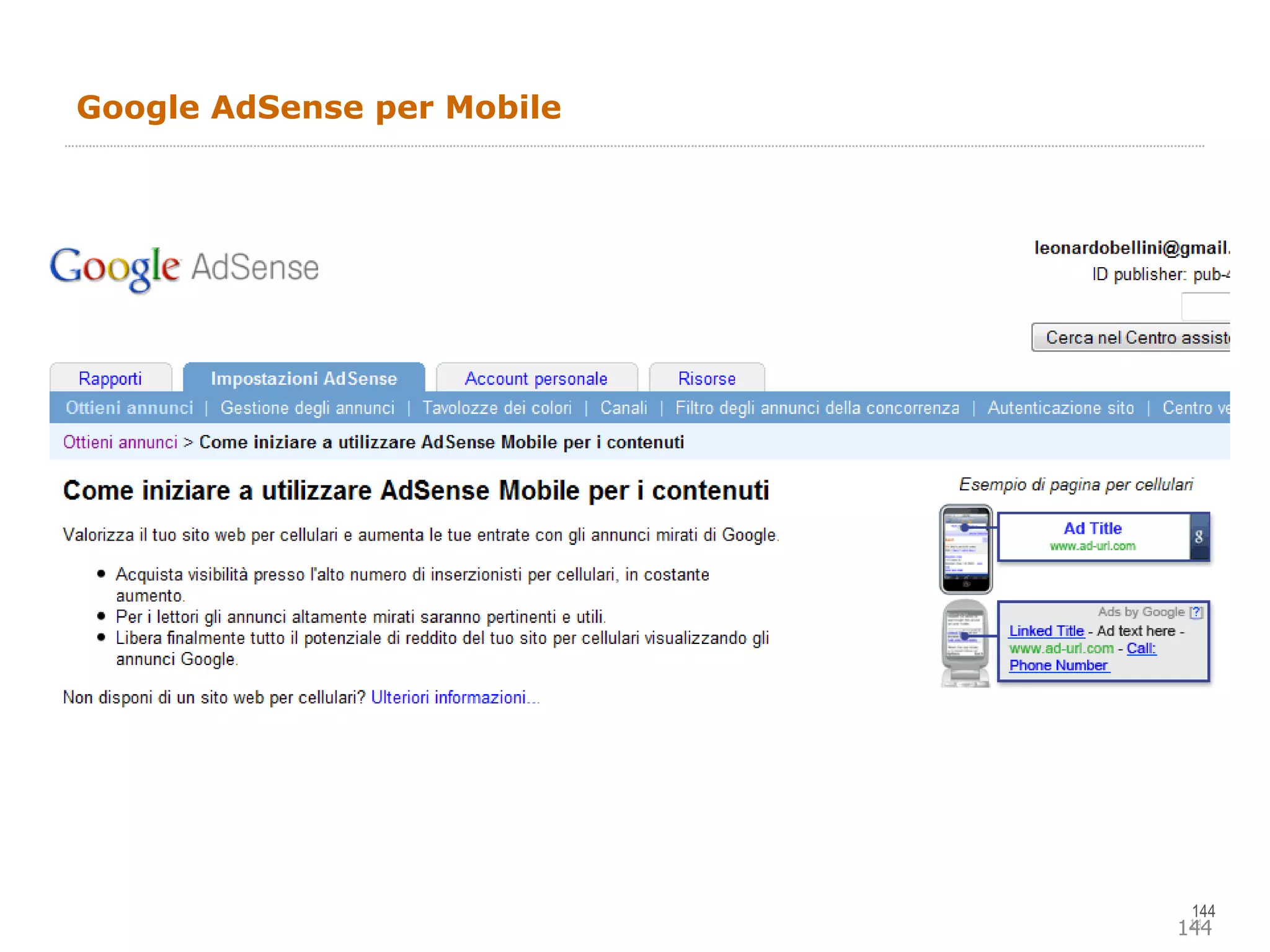The width and height of the screenshot is (1270, 952).
Task: Click the Ads by Google label
Action: (1141, 612)
